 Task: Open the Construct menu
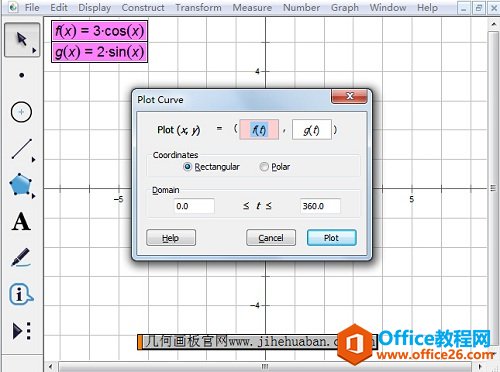coord(143,7)
